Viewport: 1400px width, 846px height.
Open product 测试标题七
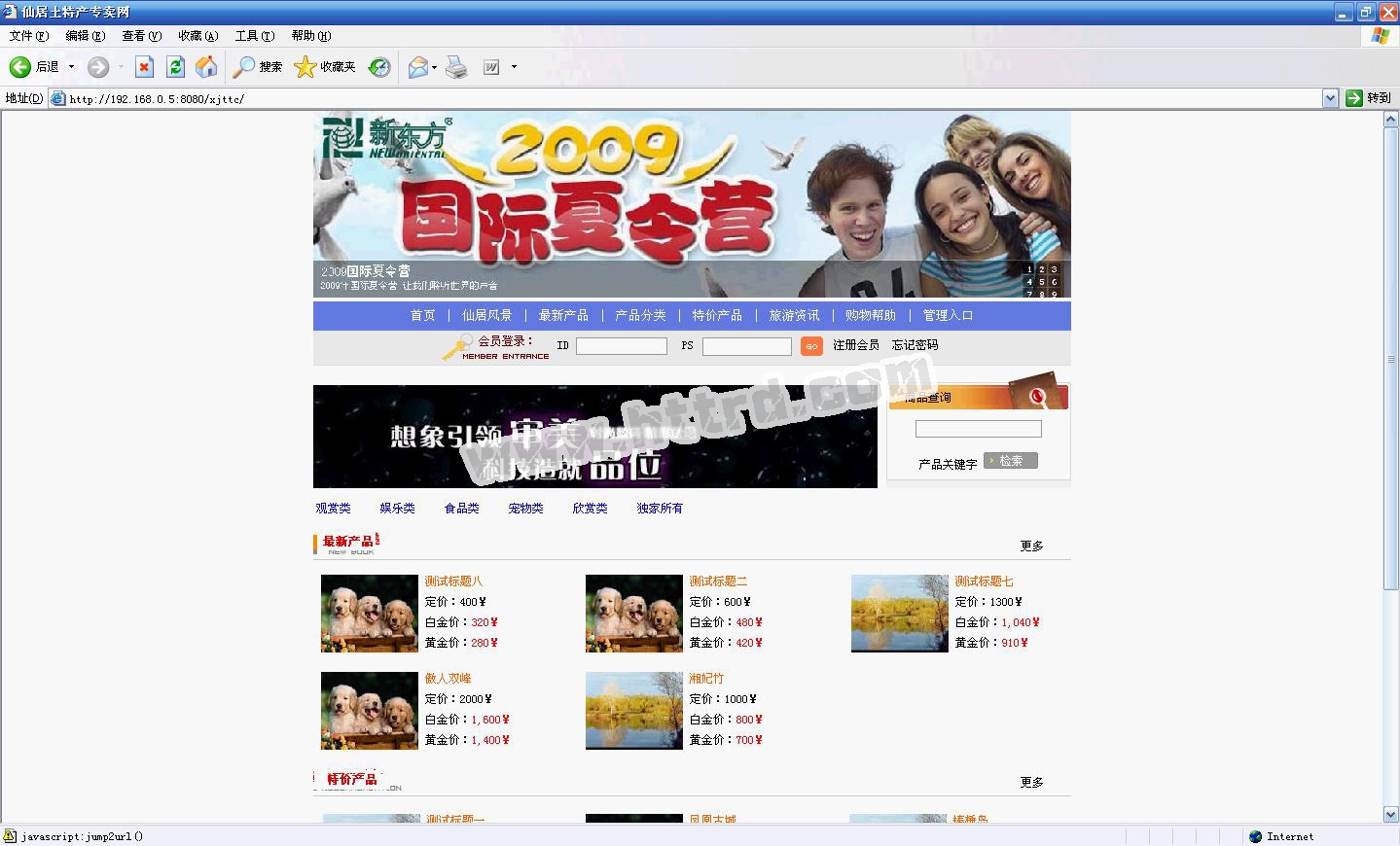click(984, 582)
